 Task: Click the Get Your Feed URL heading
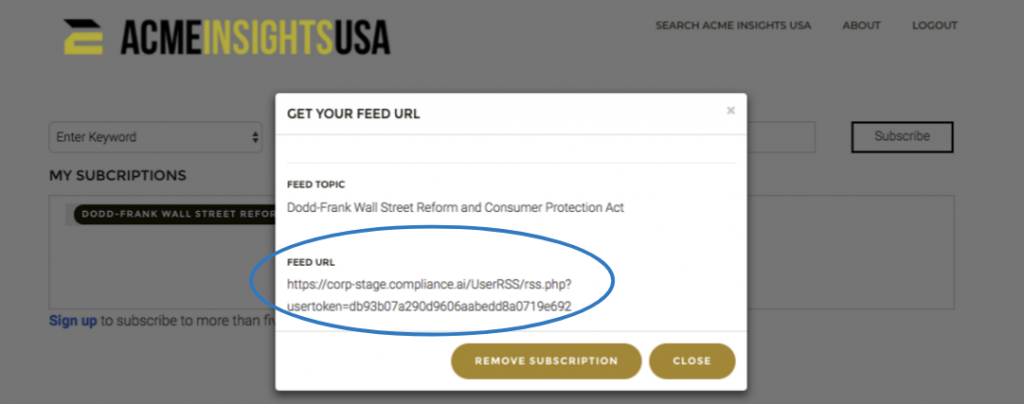353,114
